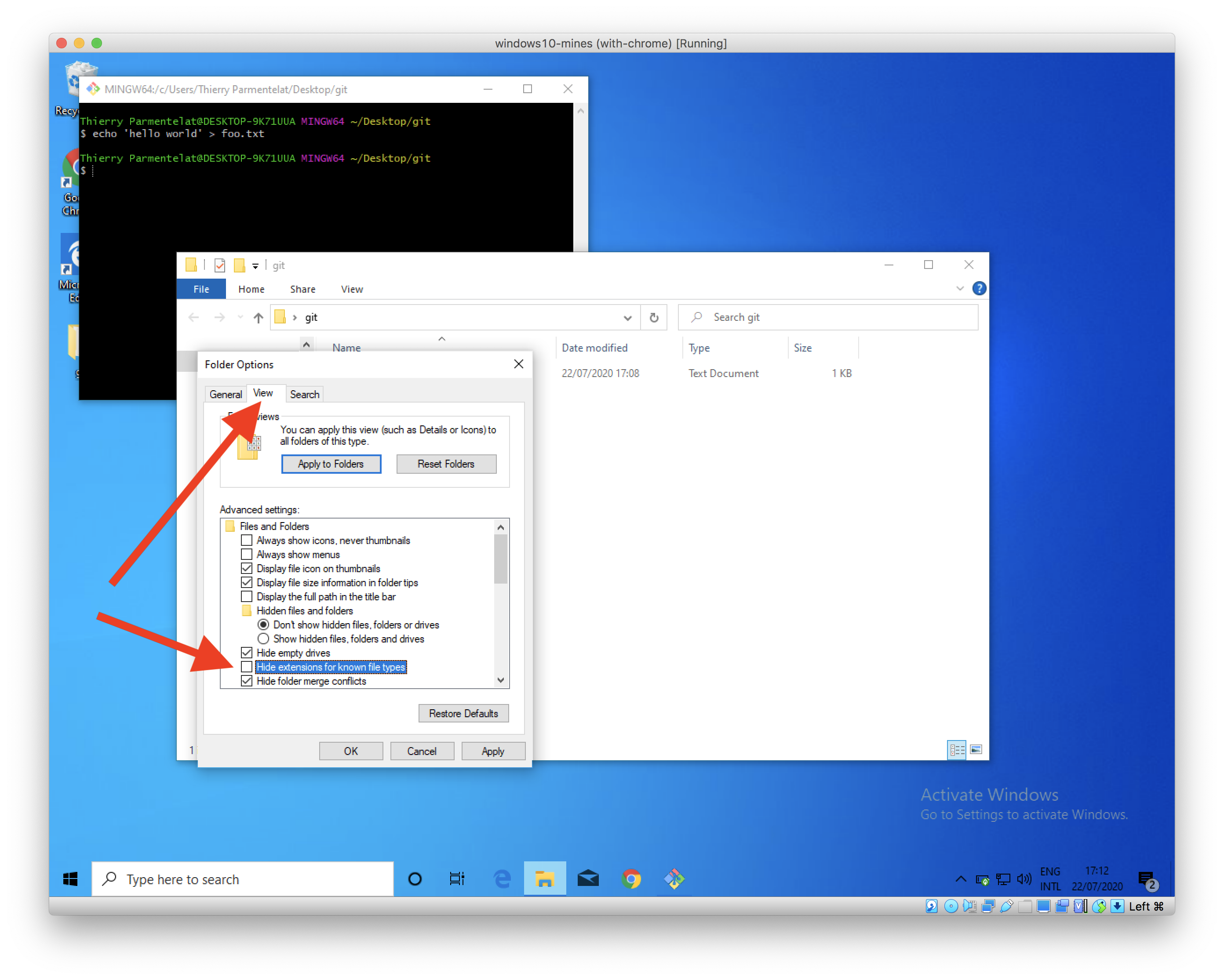Viewport: 1224px width, 980px height.
Task: Click the Properties quick access toolbar icon
Action: (220, 265)
